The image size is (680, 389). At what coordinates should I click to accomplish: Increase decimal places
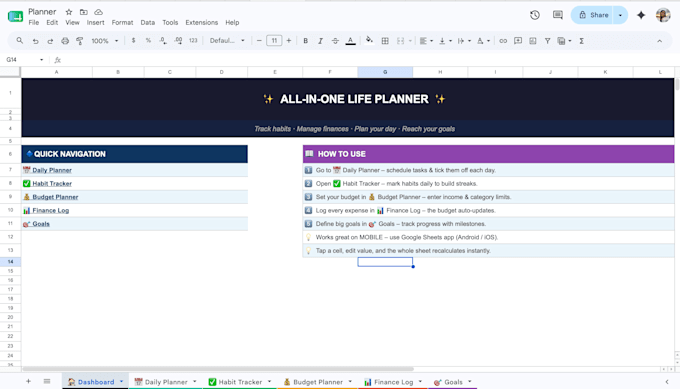pos(178,40)
